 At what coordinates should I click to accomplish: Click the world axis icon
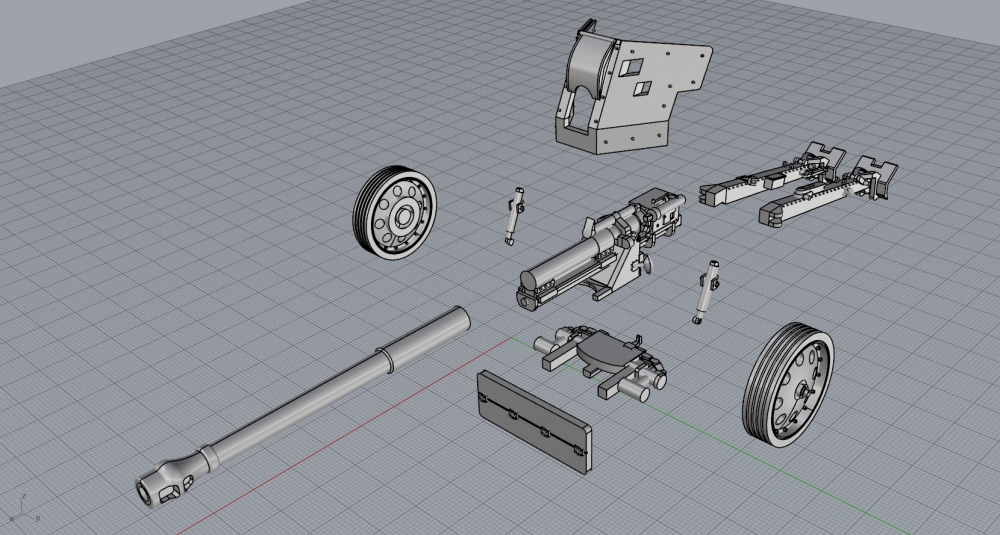pyautogui.click(x=23, y=508)
